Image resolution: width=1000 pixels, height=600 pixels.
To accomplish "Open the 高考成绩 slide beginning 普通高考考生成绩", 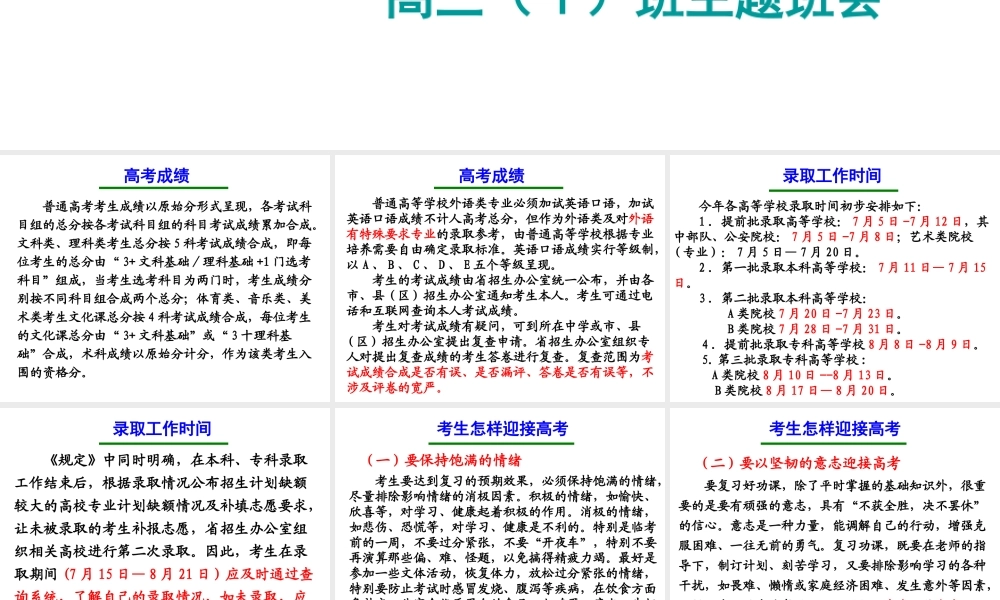I will point(165,278).
